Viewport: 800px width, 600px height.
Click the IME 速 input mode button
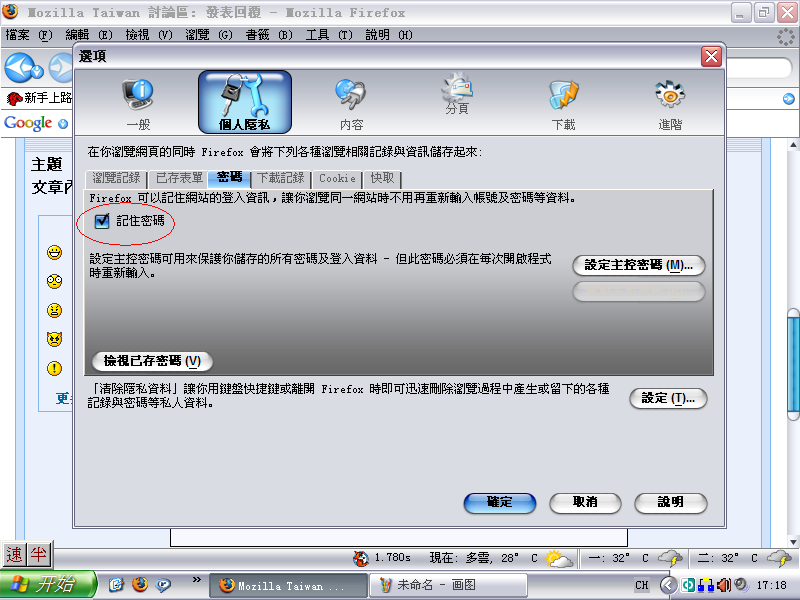(x=14, y=555)
